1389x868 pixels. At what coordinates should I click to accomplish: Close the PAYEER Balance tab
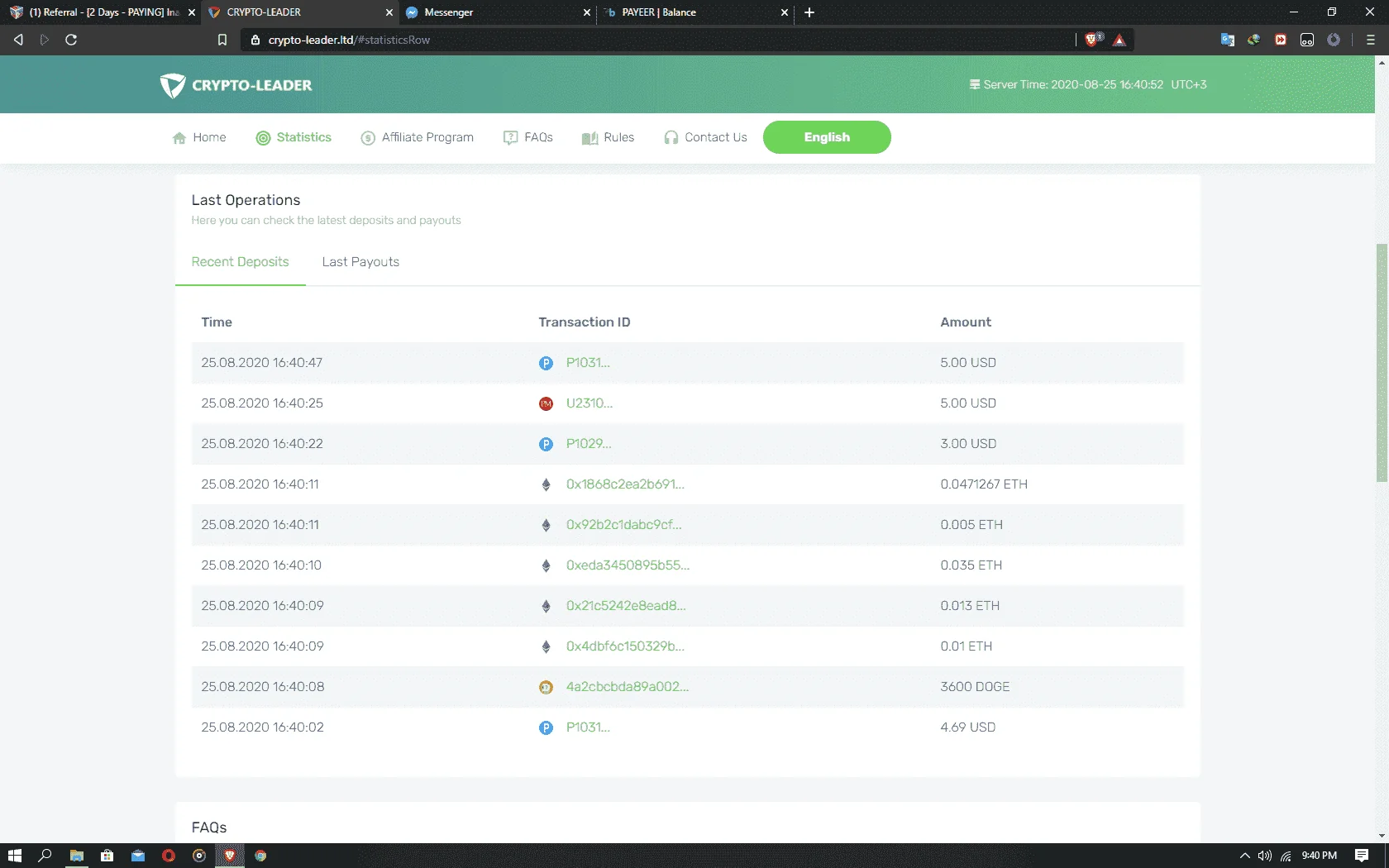(785, 12)
